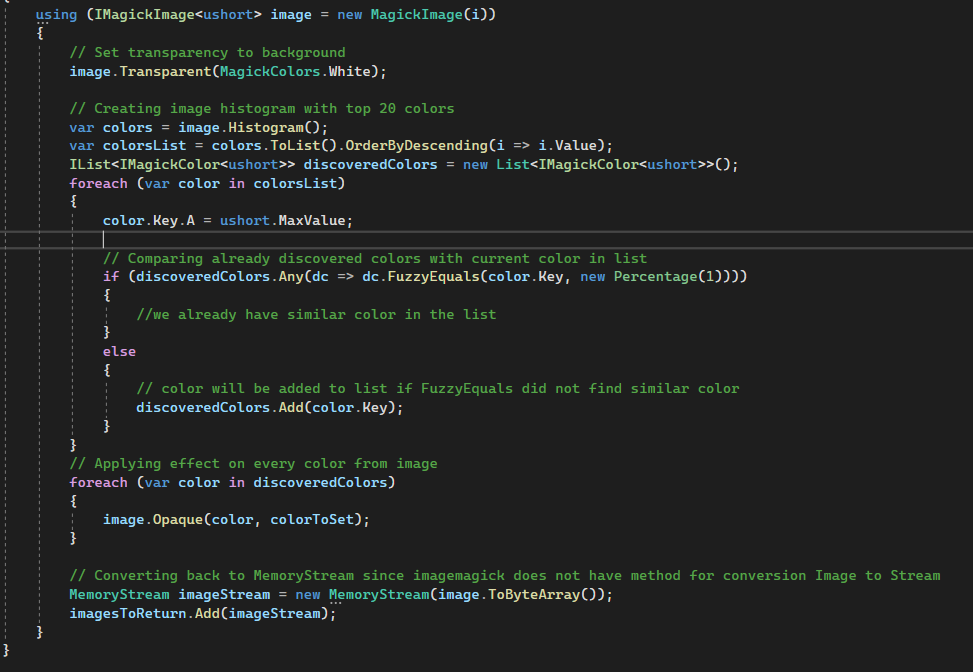973x672 pixels.
Task: Place cursor on the empty highlighted current line
Action: pos(486,240)
